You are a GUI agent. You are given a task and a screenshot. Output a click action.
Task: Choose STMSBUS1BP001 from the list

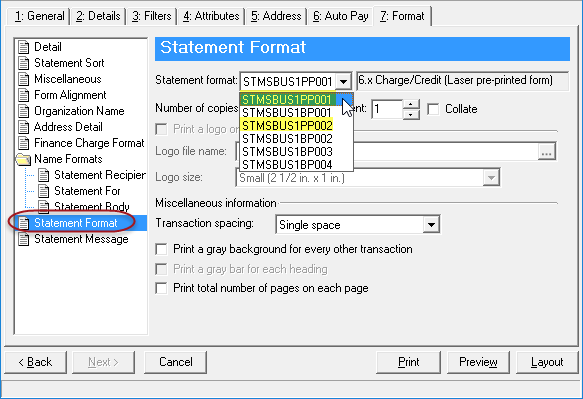click(296, 113)
